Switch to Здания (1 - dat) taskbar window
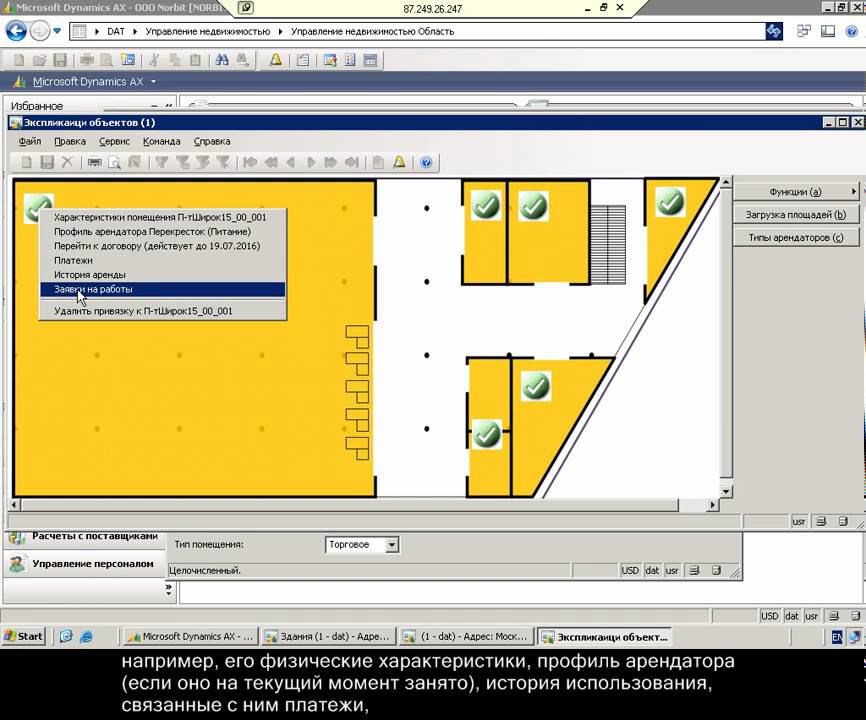Viewport: 866px width, 720px height. click(x=329, y=637)
